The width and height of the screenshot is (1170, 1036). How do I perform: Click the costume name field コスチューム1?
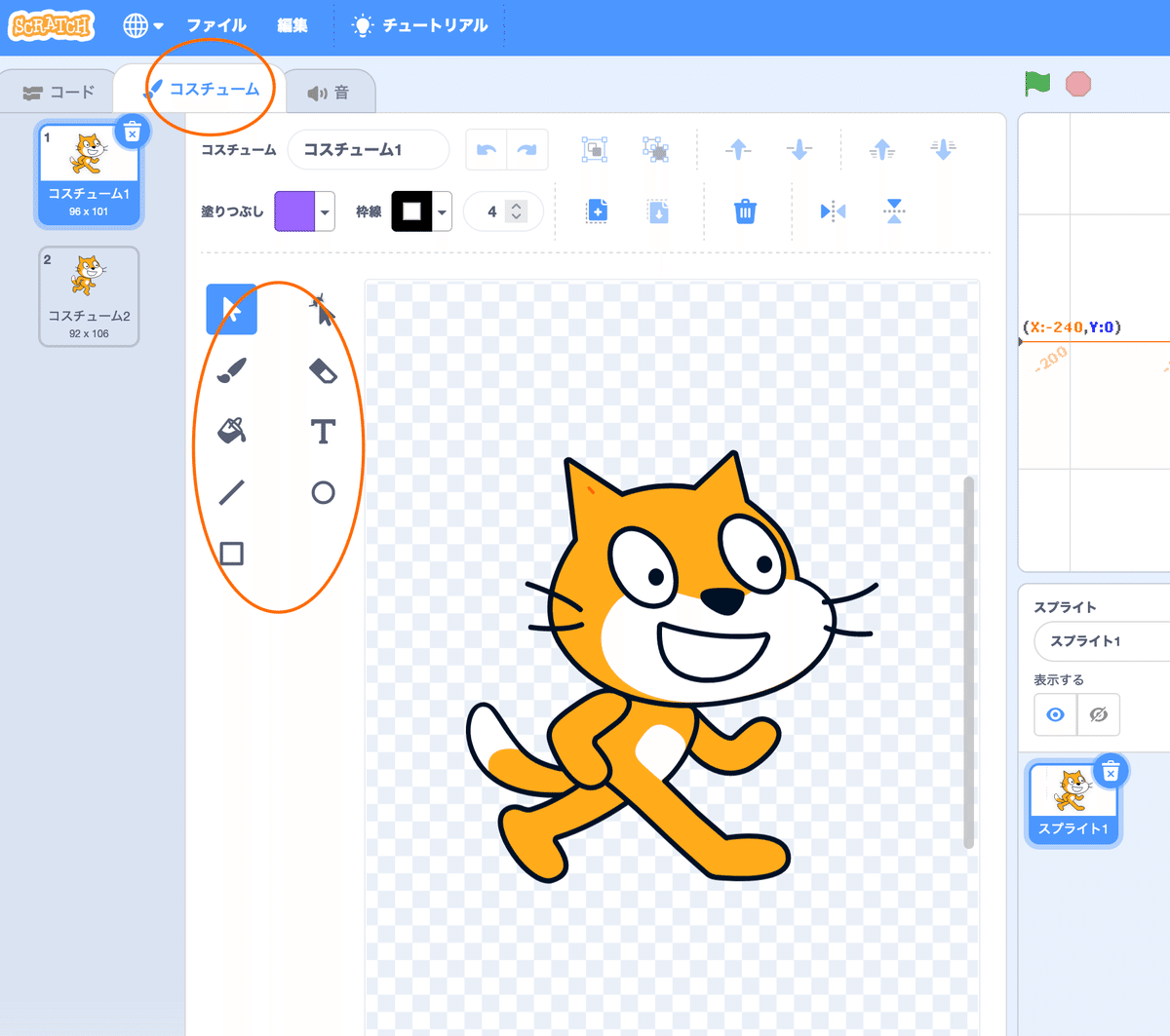pos(369,150)
